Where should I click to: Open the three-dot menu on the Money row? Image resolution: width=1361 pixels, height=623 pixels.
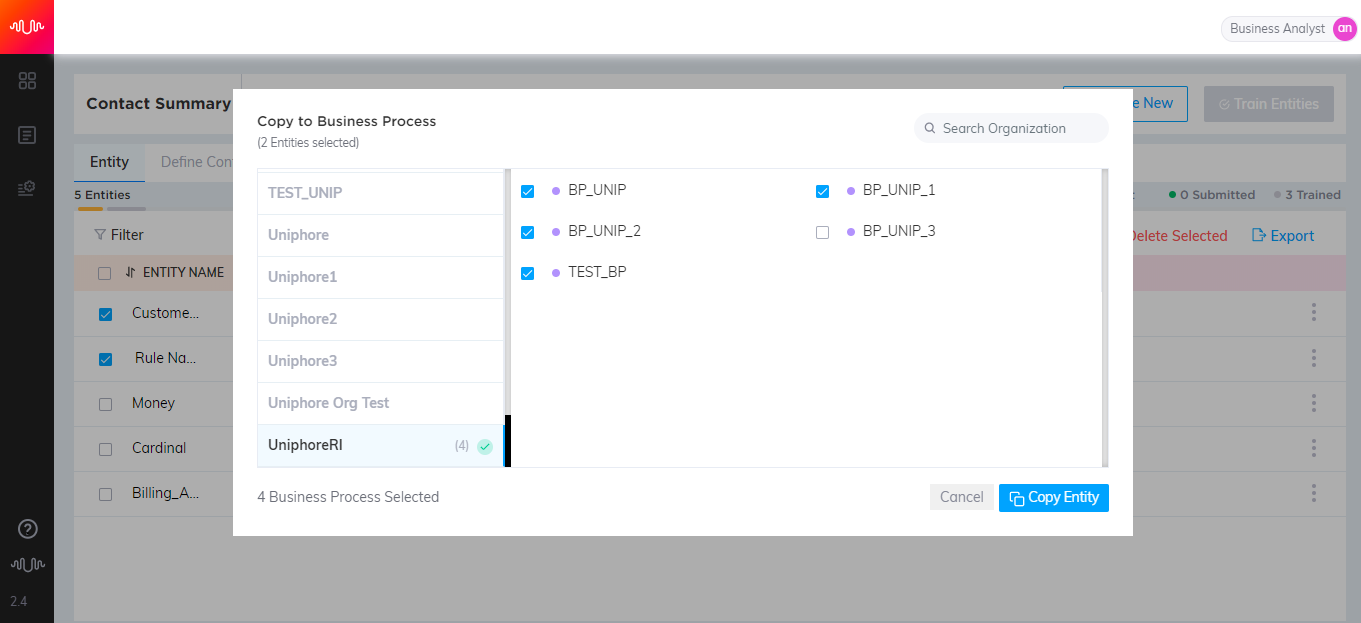(x=1313, y=403)
